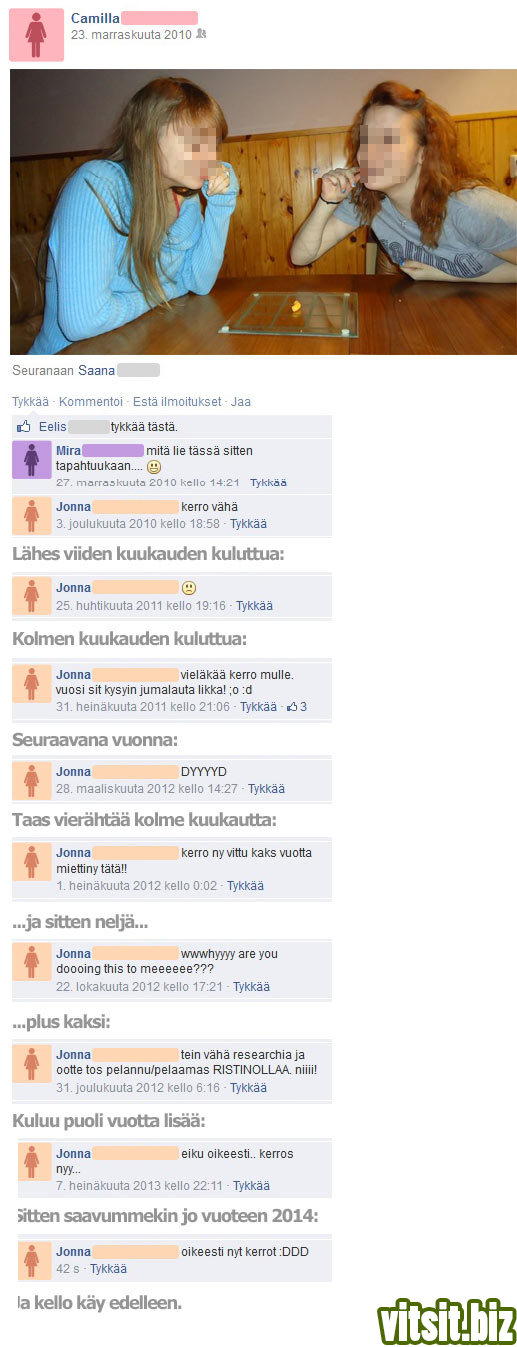Click Jaa to share the post
Screen dimensions: 517x1347
click(241, 402)
